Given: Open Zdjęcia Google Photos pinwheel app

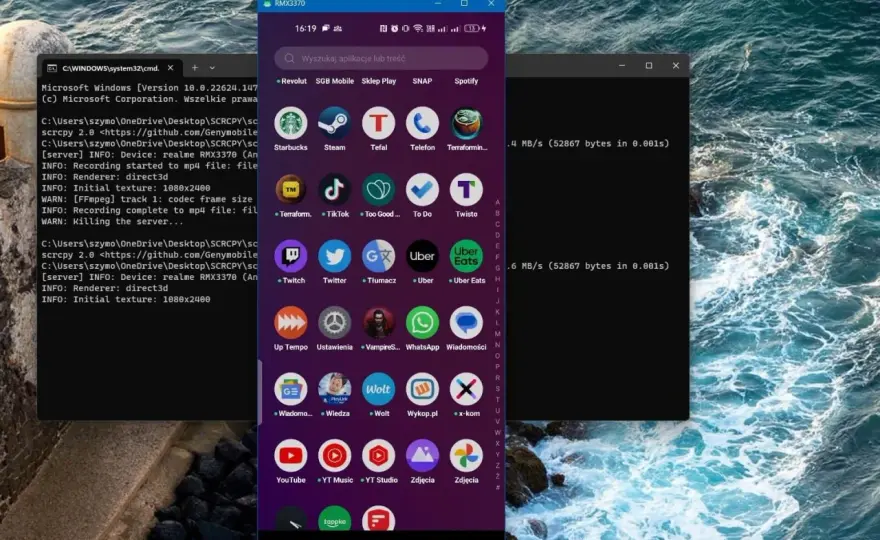Looking at the screenshot, I should click(466, 456).
